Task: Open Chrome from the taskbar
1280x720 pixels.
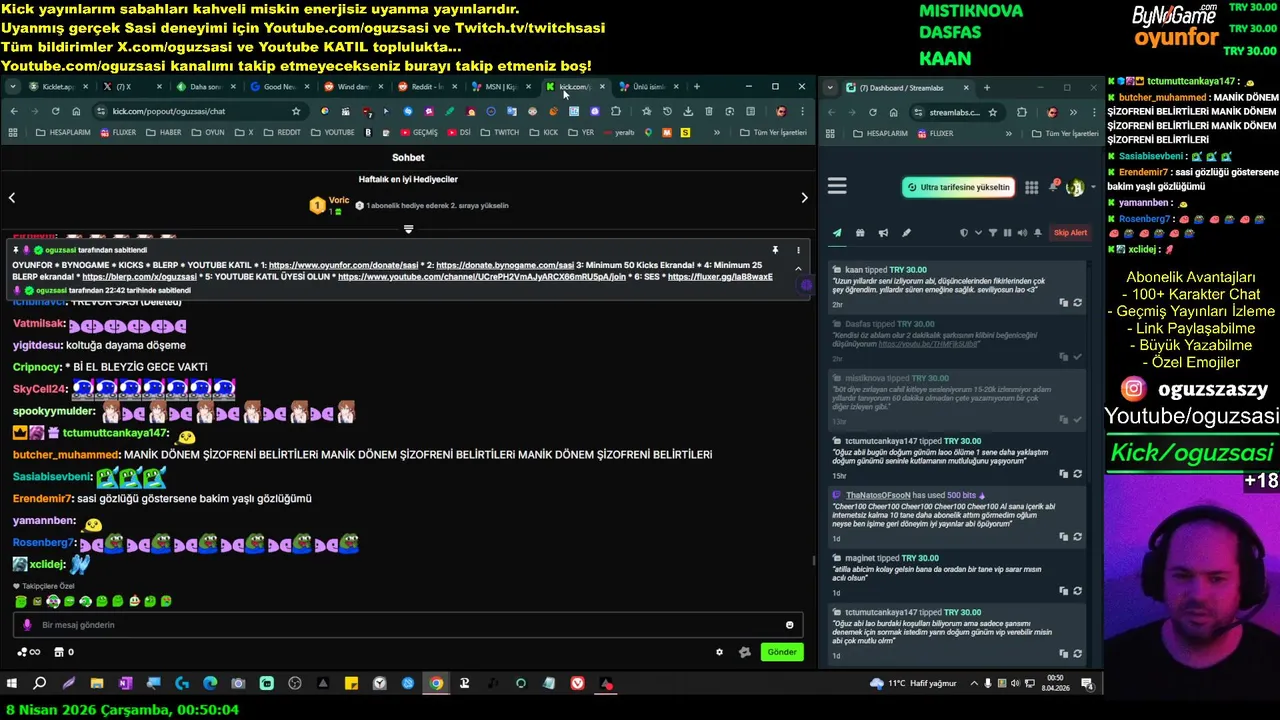Action: (x=436, y=684)
